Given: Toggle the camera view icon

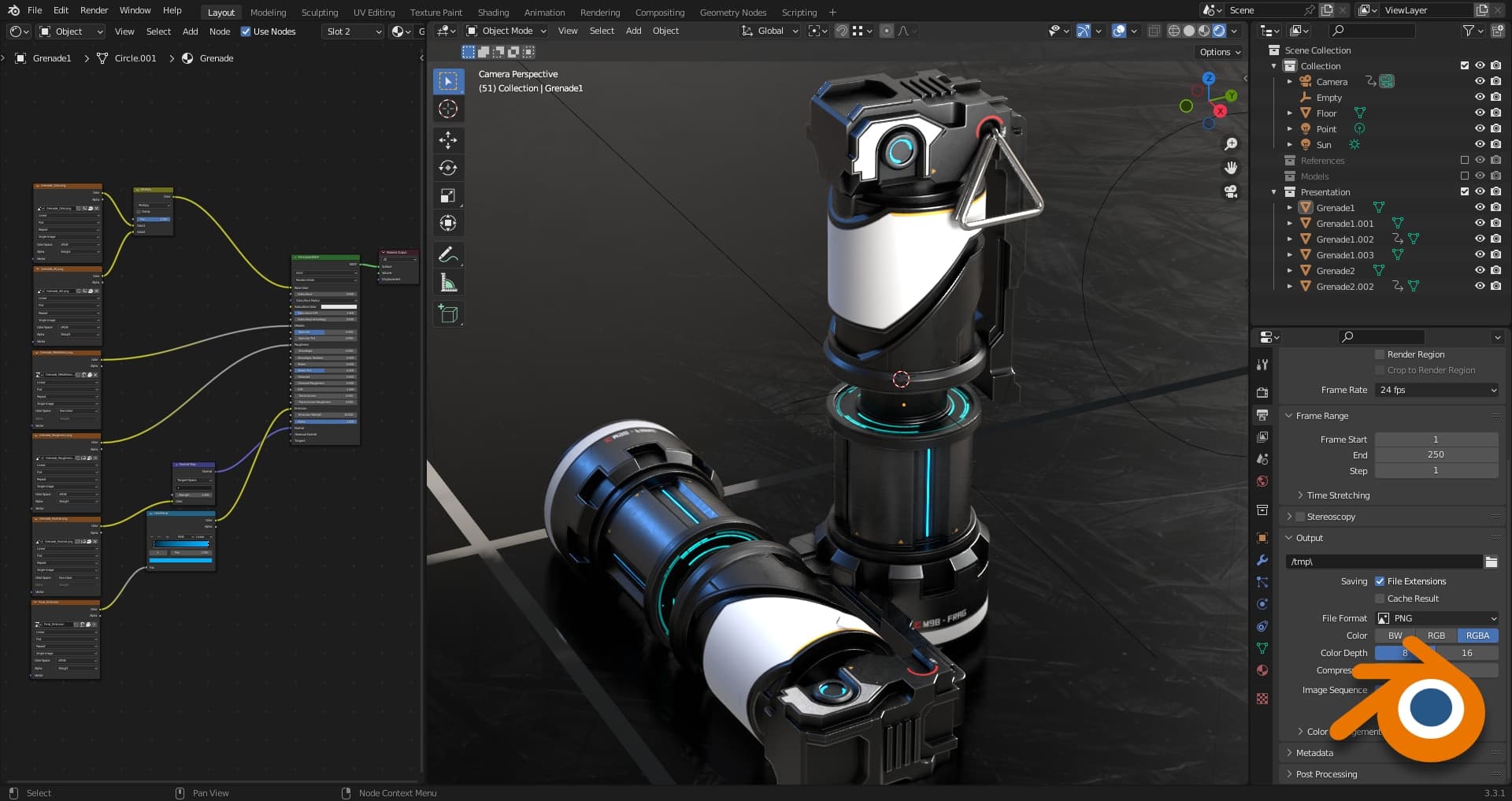Looking at the screenshot, I should [x=1231, y=191].
